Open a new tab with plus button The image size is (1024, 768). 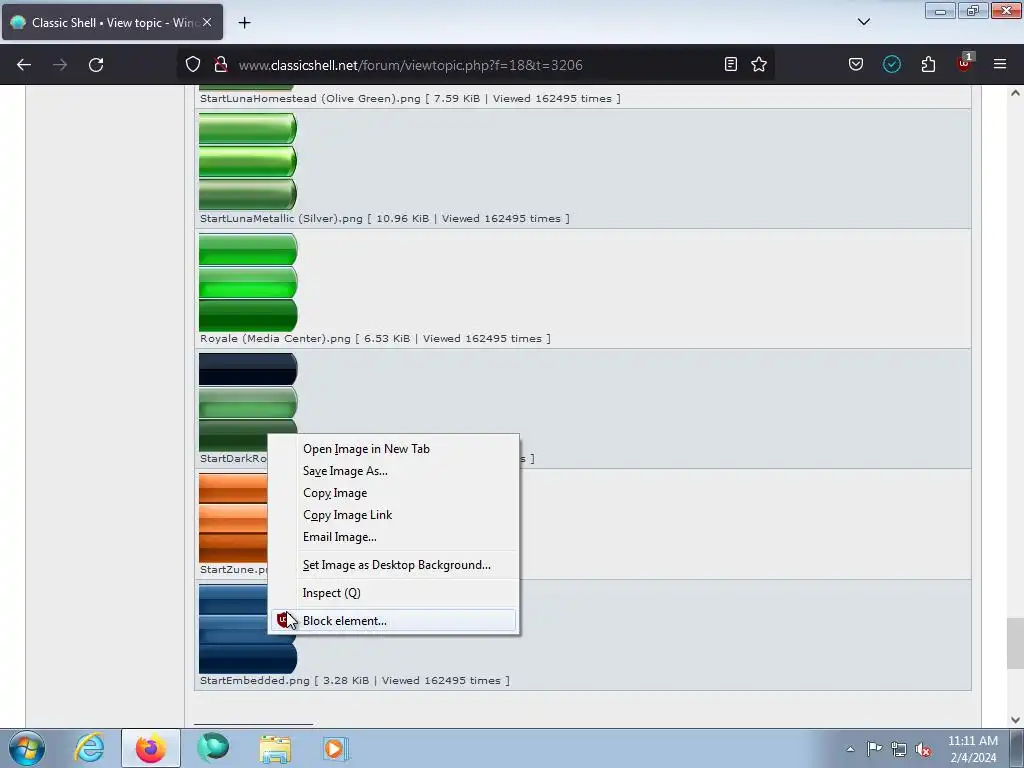[244, 23]
